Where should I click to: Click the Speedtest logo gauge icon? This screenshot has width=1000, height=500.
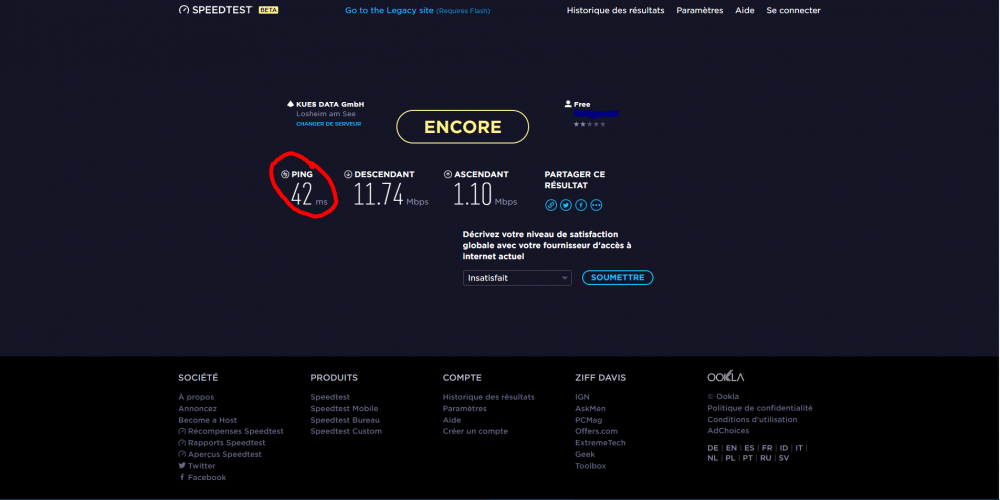pyautogui.click(x=184, y=10)
